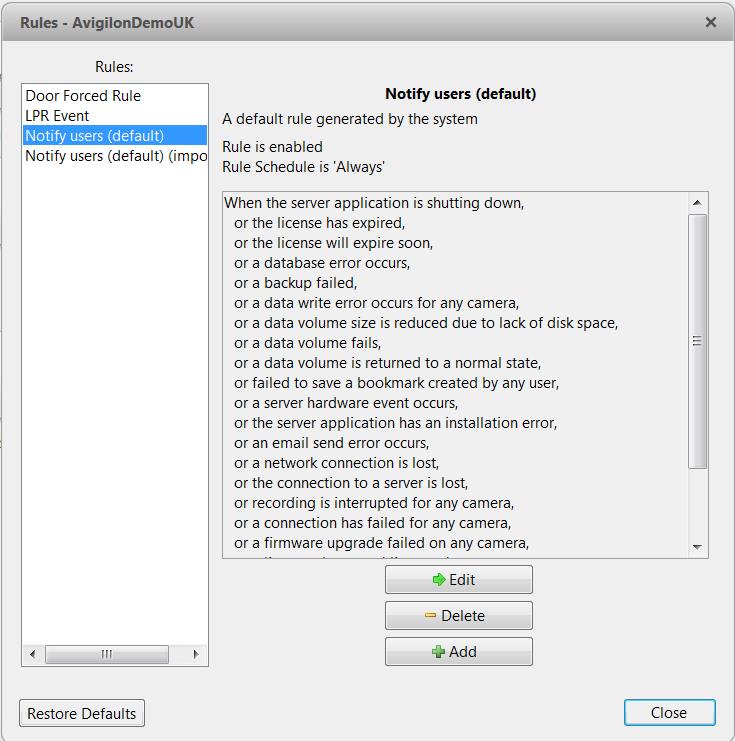Click the Add button label
Image resolution: width=735 pixels, height=741 pixels.
462,652
